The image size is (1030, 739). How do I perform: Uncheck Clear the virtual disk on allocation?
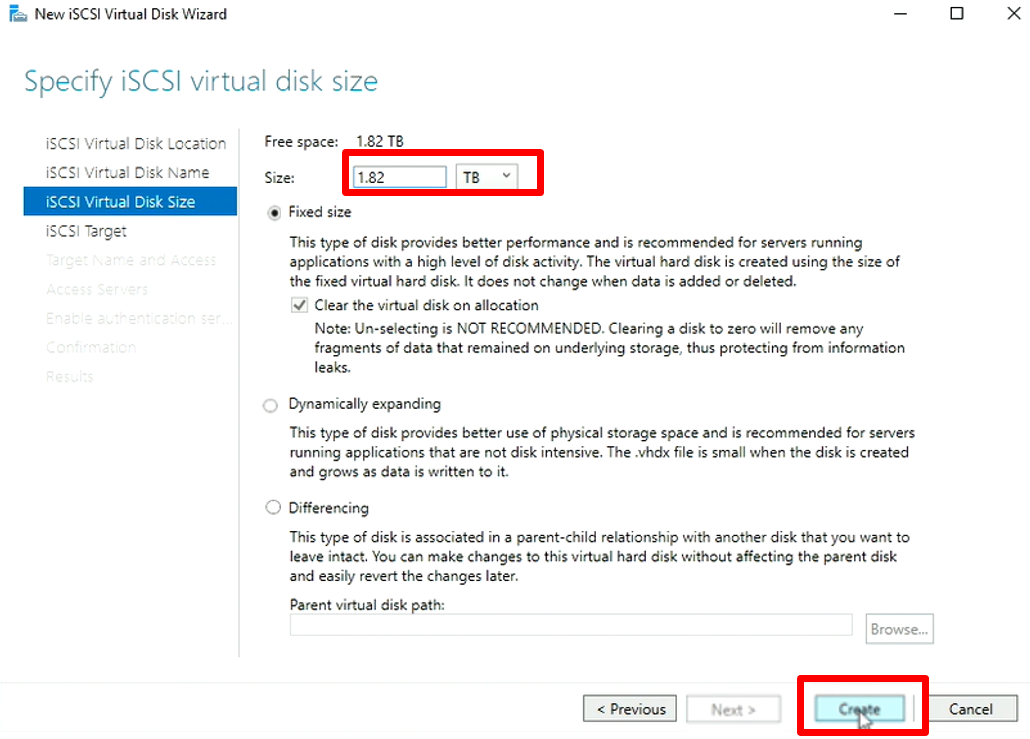pyautogui.click(x=300, y=306)
